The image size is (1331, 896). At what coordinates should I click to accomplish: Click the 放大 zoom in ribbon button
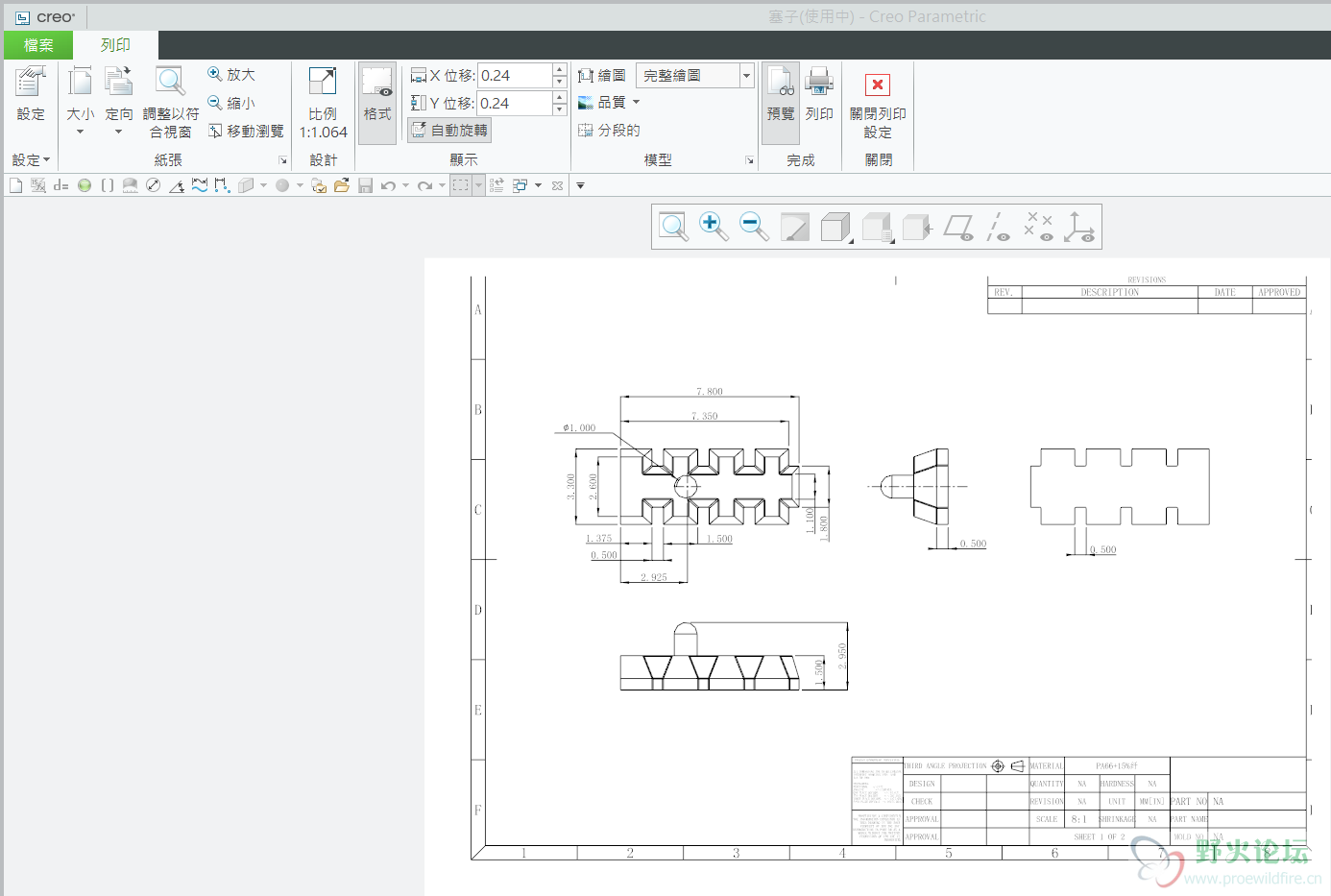(231, 74)
